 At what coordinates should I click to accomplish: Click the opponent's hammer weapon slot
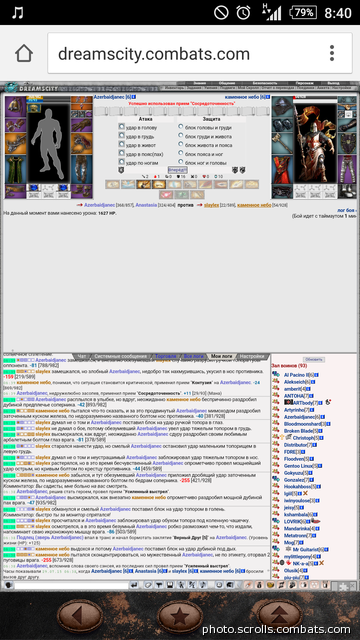click(282, 143)
